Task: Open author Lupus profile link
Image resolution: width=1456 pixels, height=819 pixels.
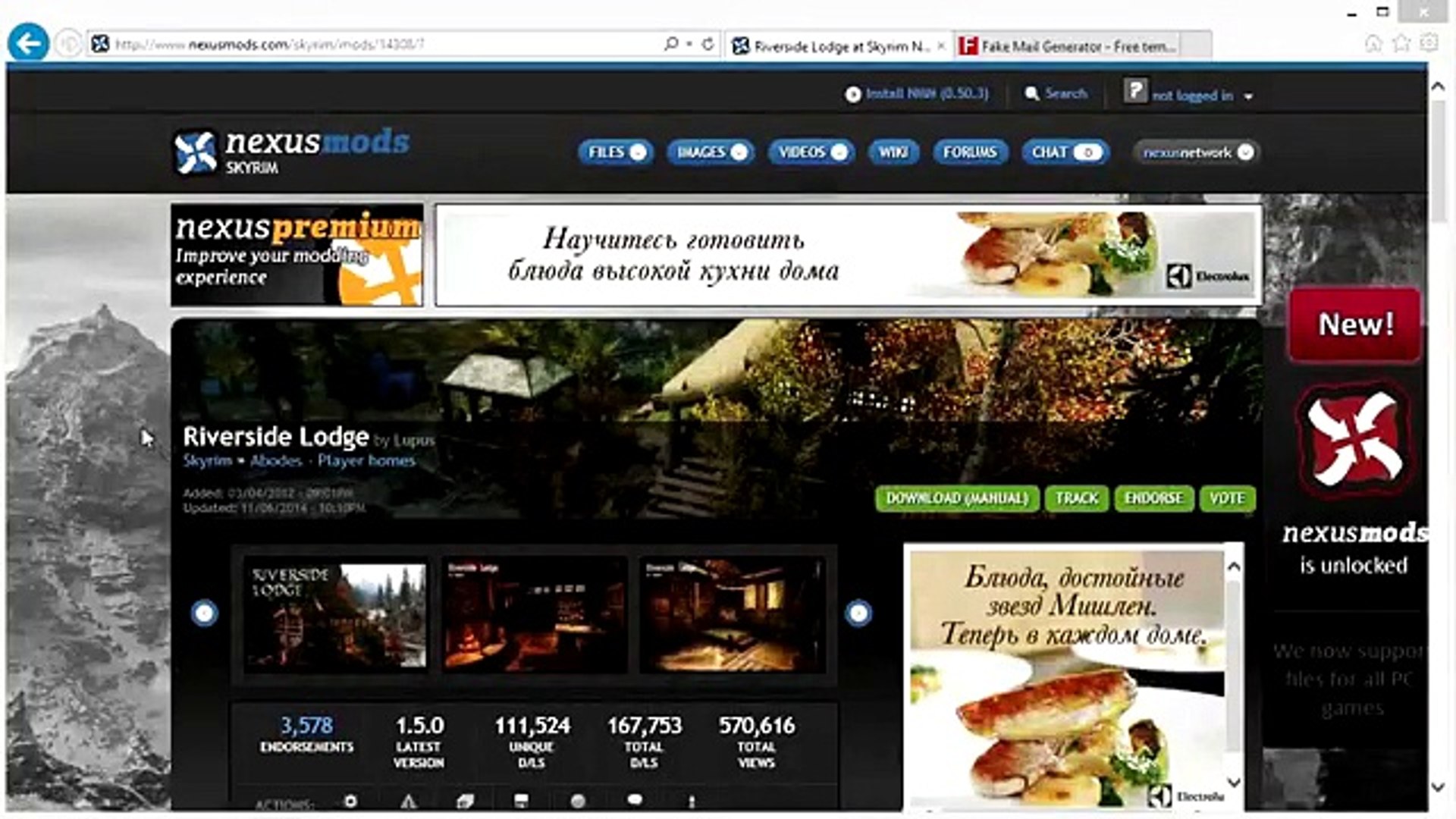Action: tap(414, 441)
